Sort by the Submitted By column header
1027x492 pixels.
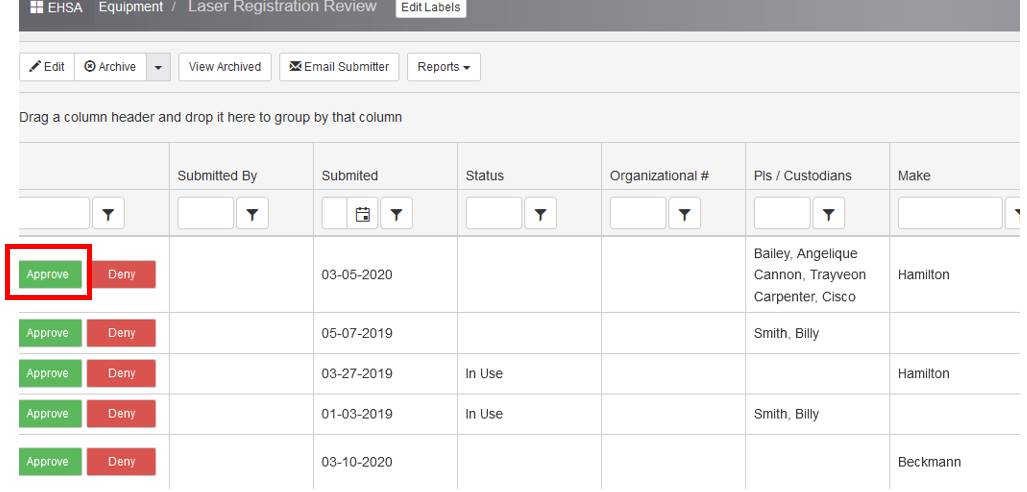tap(217, 176)
